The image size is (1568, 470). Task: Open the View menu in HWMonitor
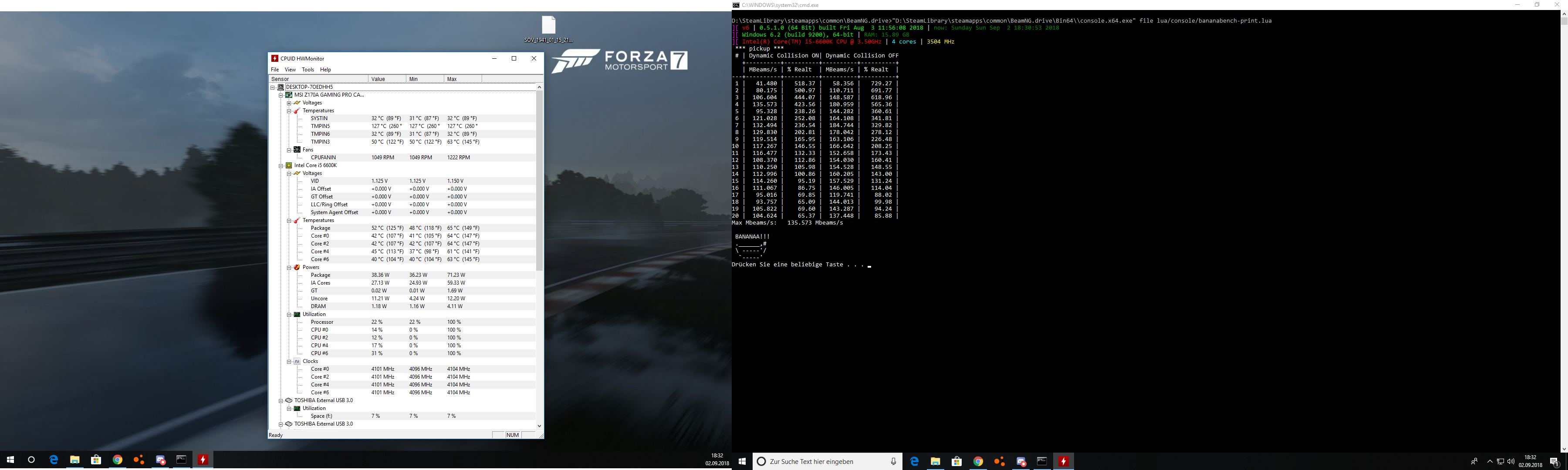(x=291, y=69)
